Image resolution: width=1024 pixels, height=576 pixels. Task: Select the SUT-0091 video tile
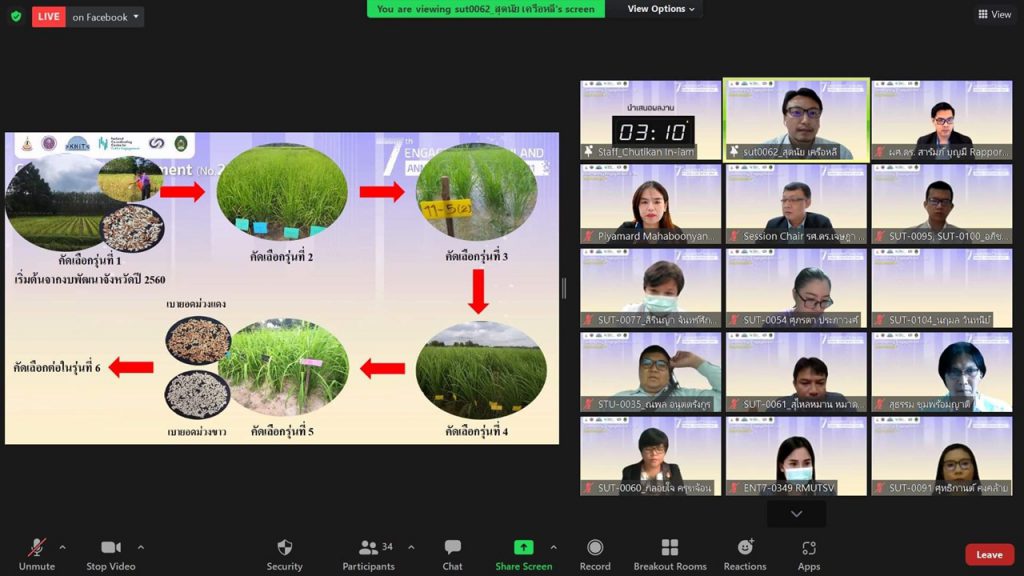[942, 456]
